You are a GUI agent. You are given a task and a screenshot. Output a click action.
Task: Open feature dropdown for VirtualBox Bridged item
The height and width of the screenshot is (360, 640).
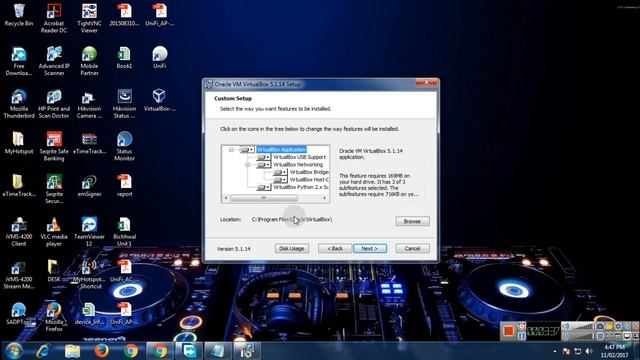coord(280,172)
